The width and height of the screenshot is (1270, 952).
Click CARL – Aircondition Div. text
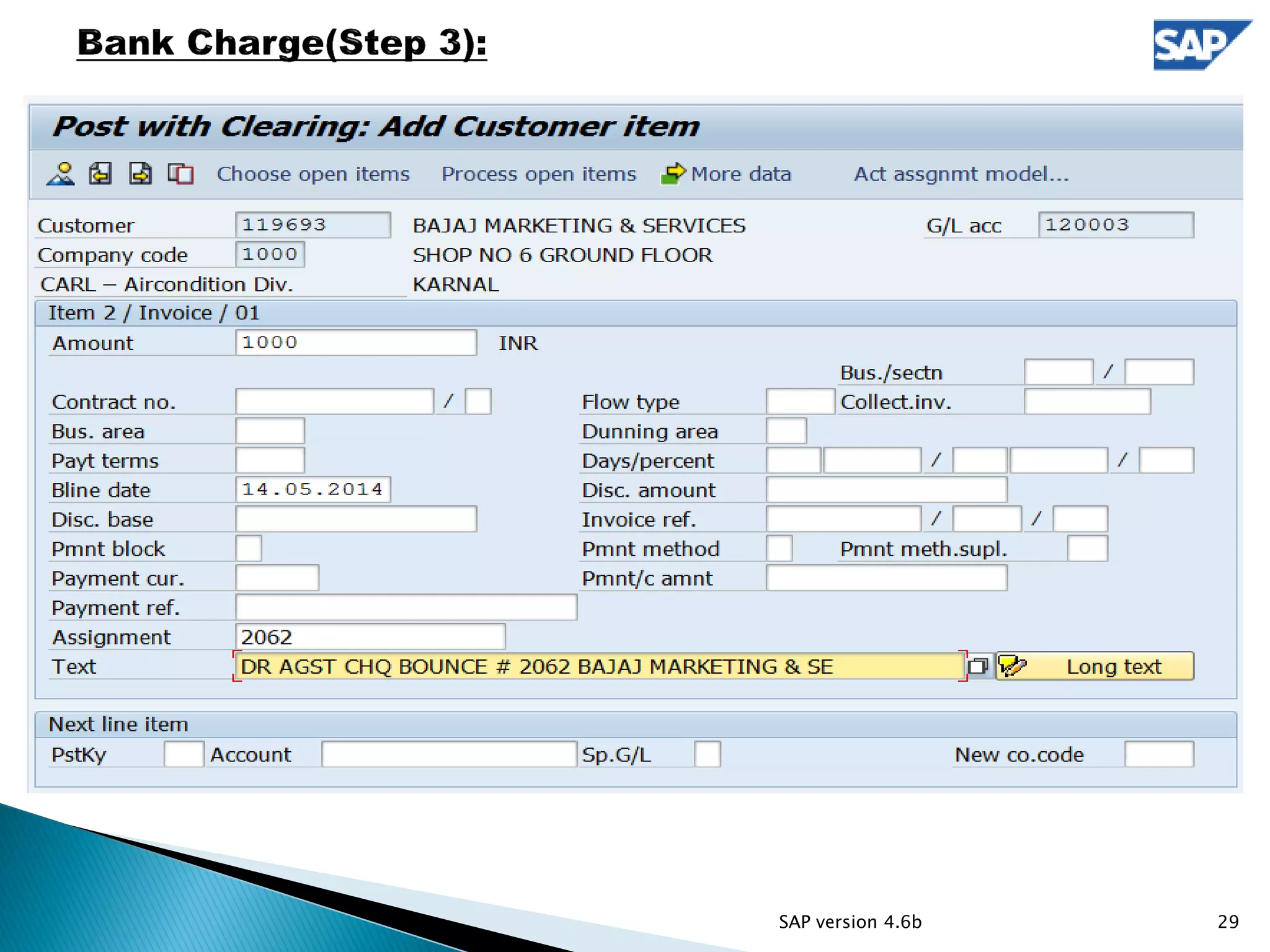(x=166, y=284)
